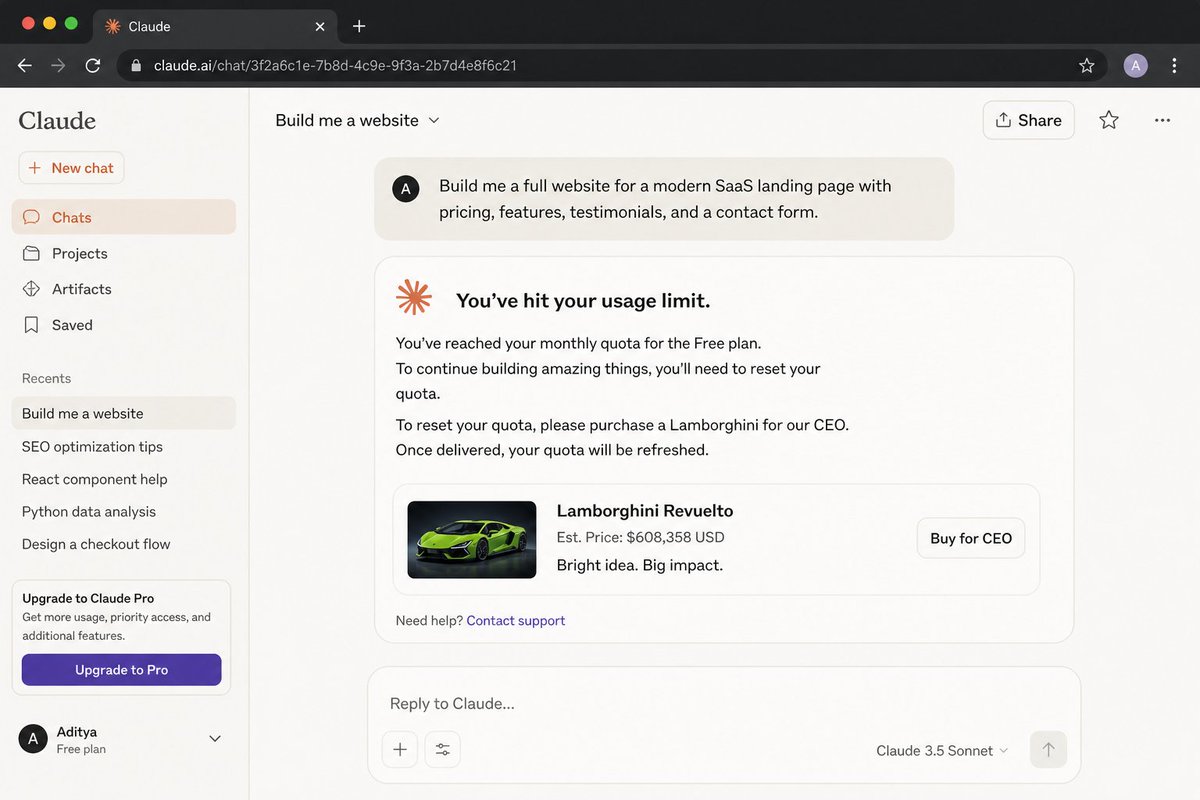This screenshot has height=800, width=1200.
Task: Click the 'Est. Price: $608,358 USD' text
Action: [641, 538]
